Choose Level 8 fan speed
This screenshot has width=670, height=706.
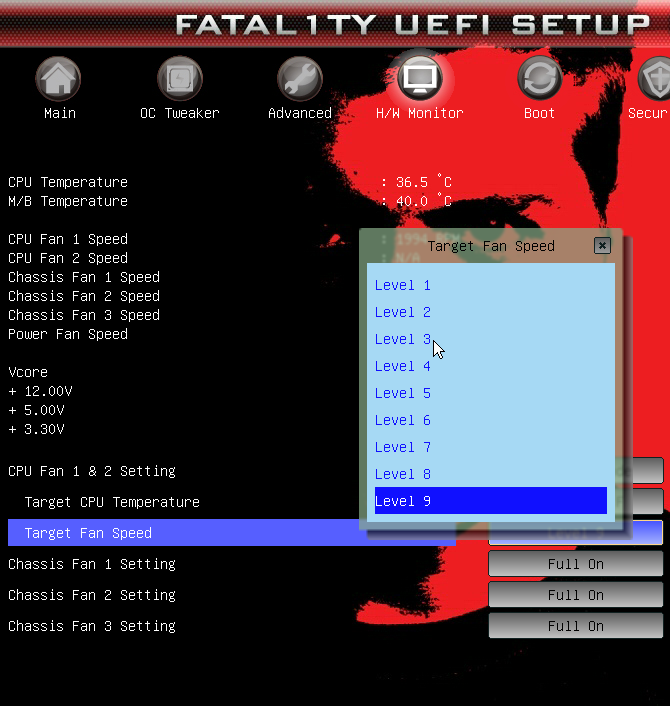pos(491,475)
